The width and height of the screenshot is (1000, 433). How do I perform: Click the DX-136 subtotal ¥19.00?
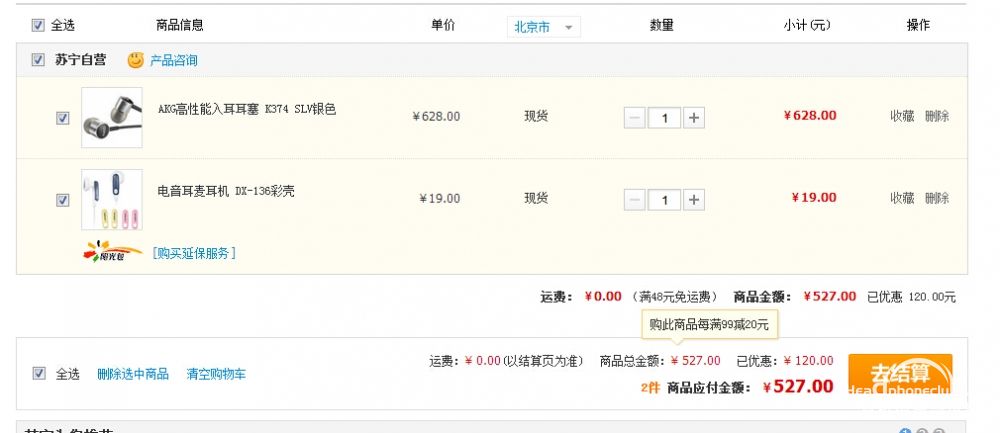click(814, 197)
